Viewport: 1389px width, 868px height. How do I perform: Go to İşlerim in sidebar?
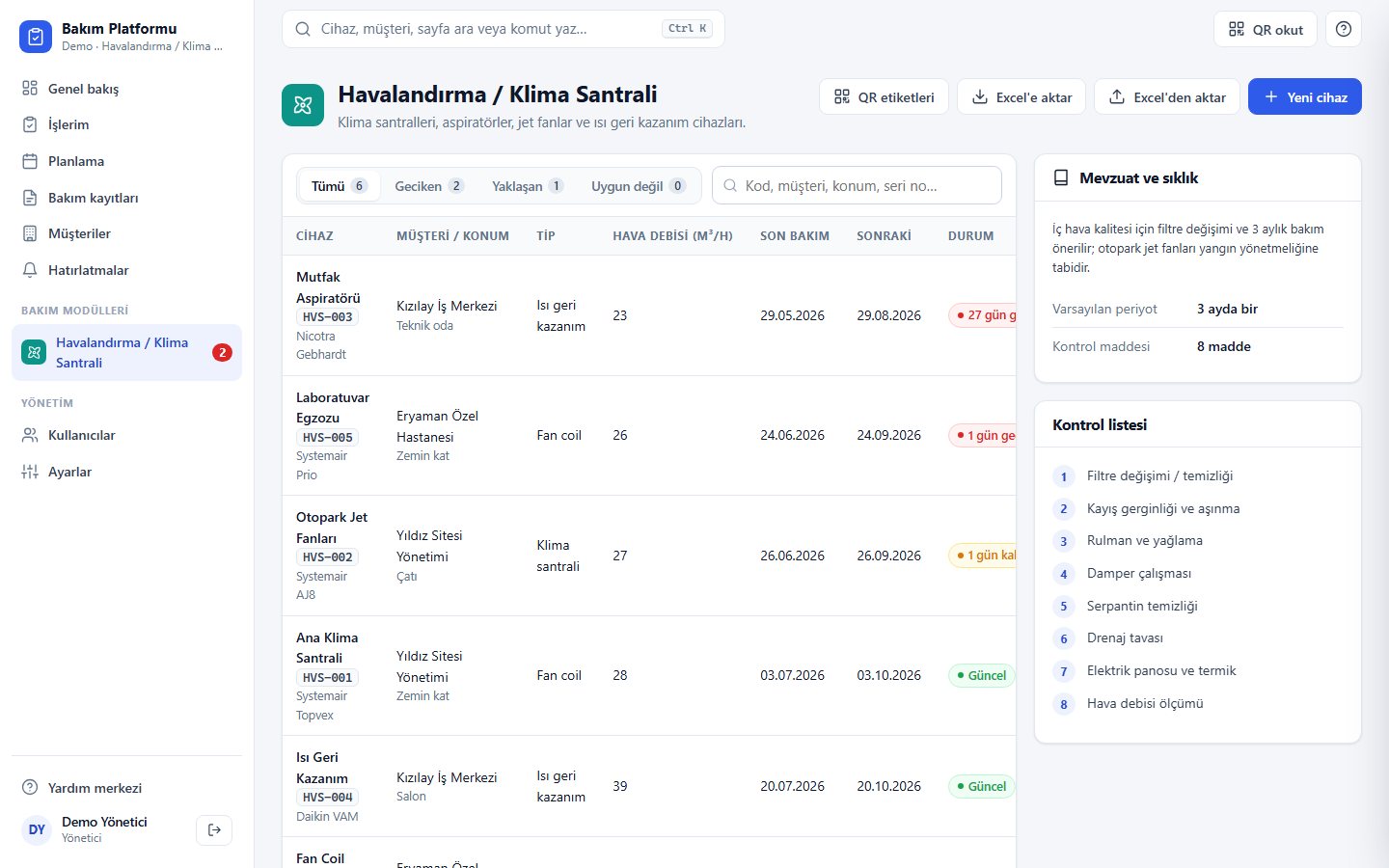tap(126, 124)
